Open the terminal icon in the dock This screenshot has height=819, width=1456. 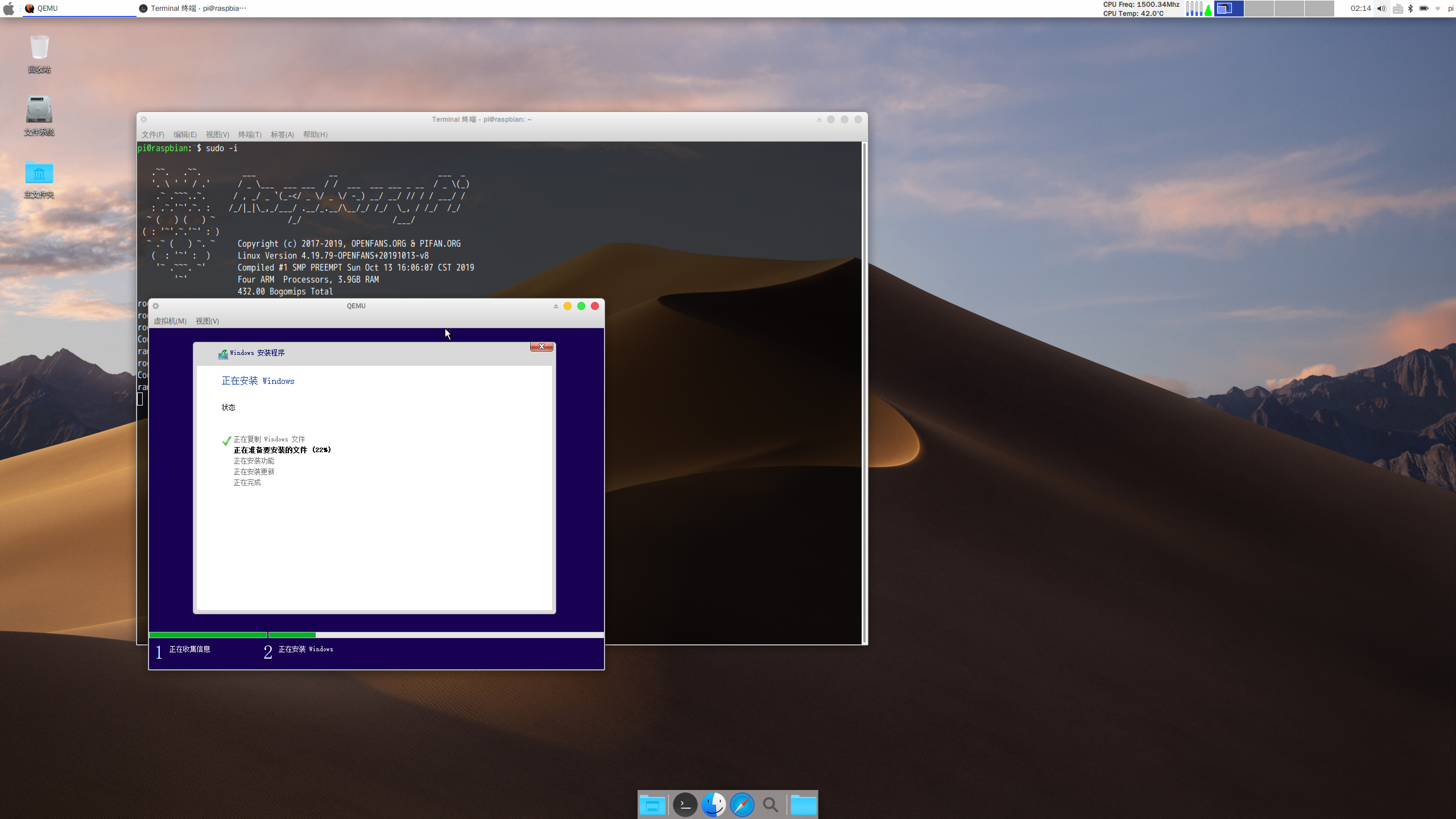[685, 805]
